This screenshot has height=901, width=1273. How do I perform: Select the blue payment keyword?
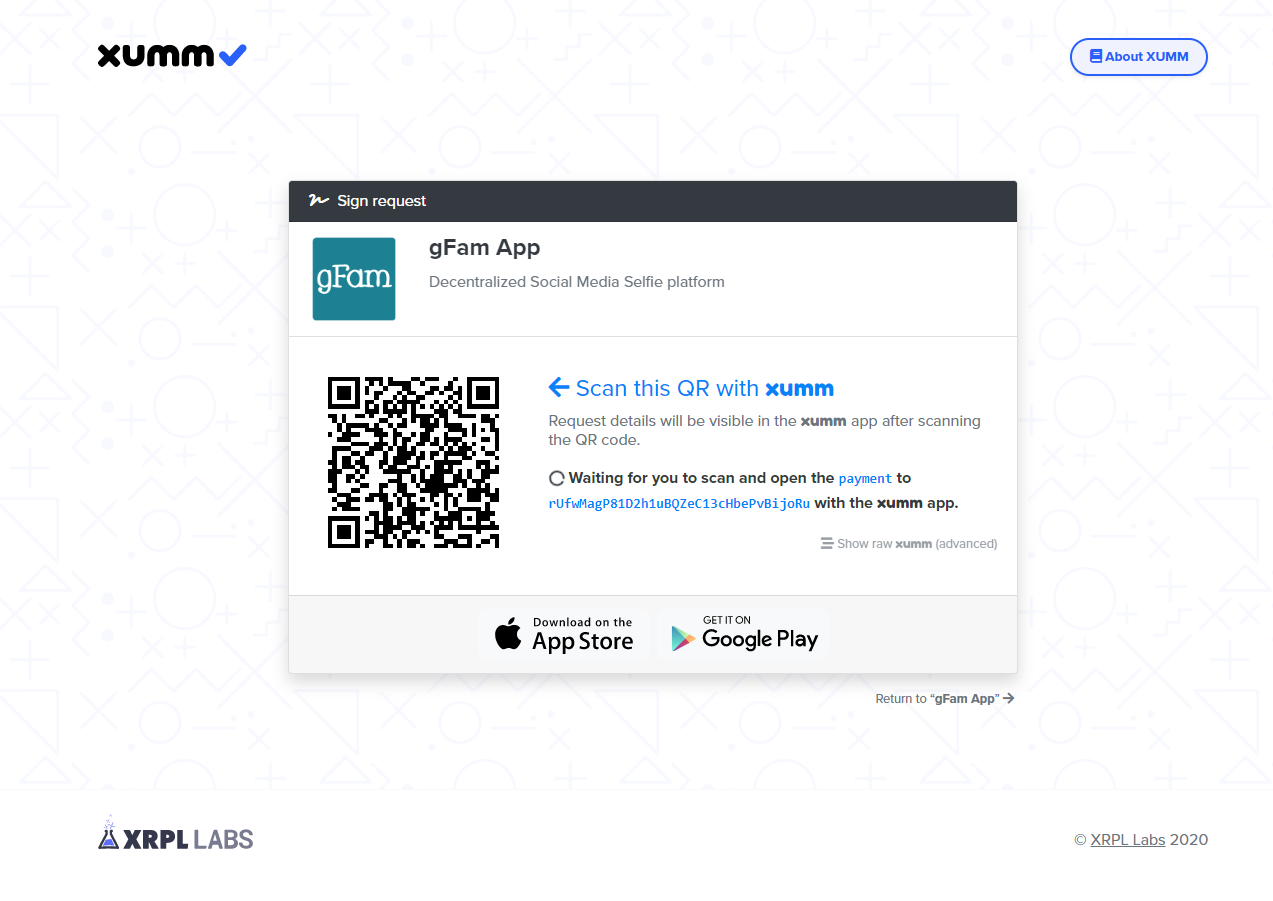click(865, 479)
